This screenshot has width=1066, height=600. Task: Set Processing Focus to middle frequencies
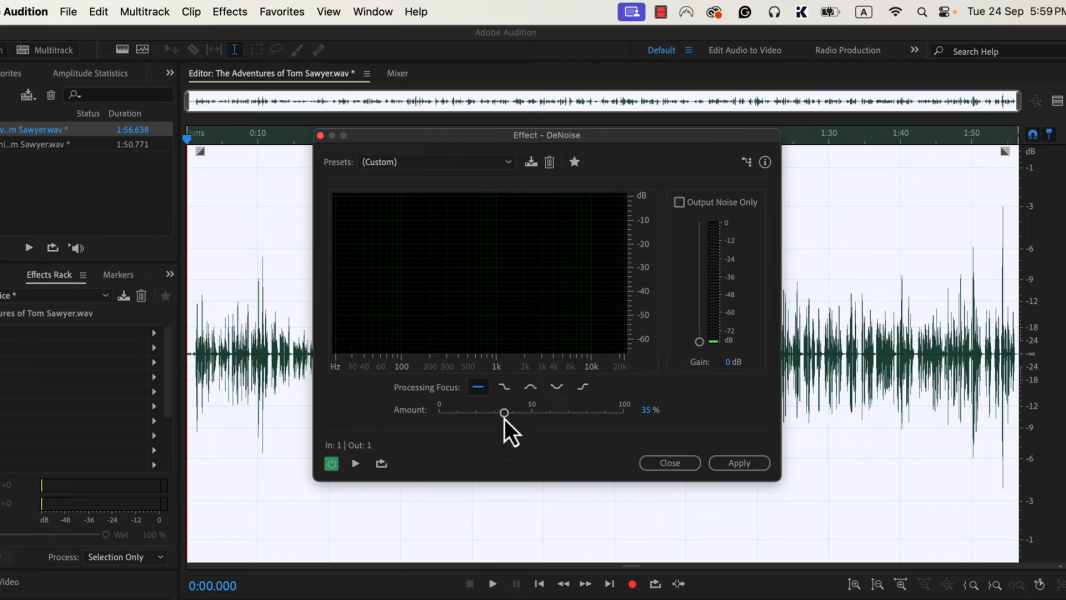coord(530,387)
